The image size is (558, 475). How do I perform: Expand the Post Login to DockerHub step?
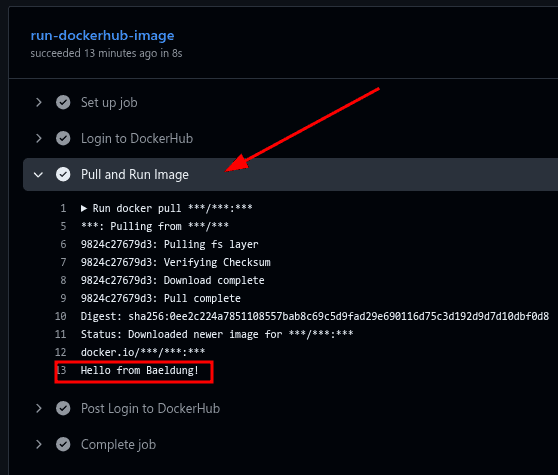click(39, 408)
